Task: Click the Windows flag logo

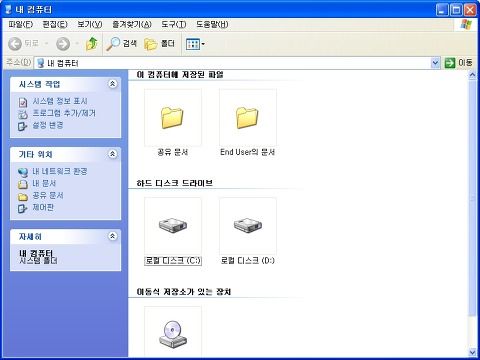Action: coord(466,24)
